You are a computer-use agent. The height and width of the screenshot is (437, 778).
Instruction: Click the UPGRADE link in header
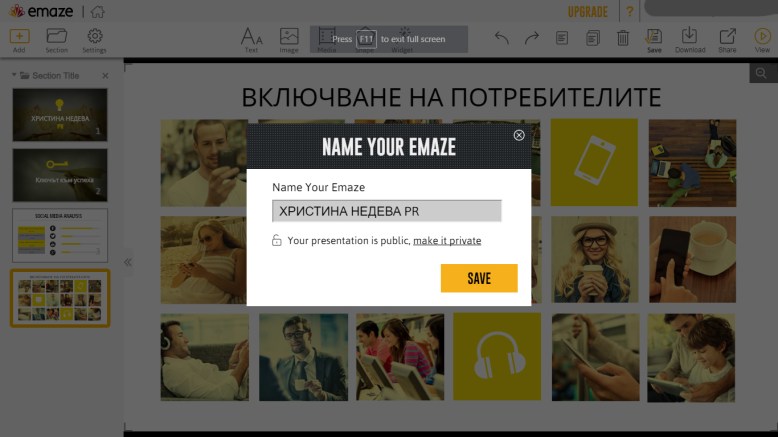588,12
